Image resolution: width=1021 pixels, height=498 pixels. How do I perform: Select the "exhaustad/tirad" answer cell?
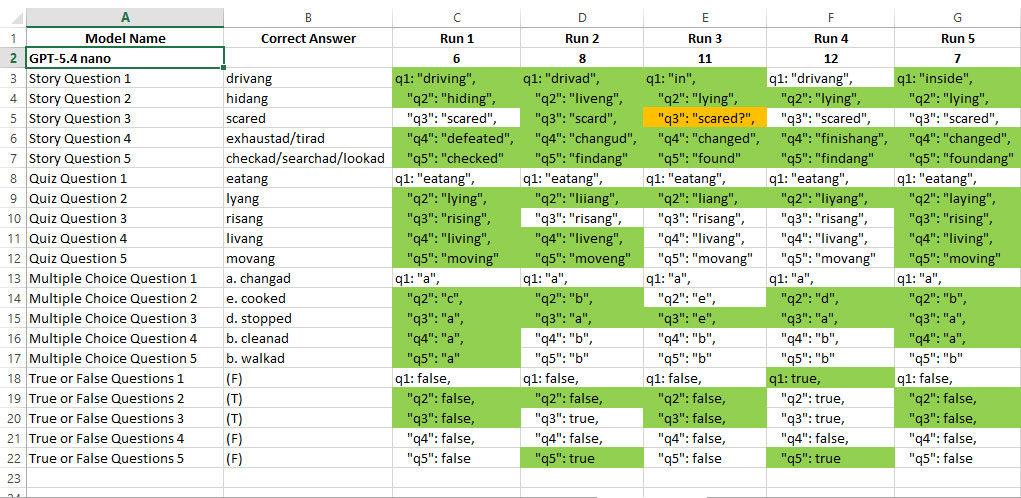[308, 138]
